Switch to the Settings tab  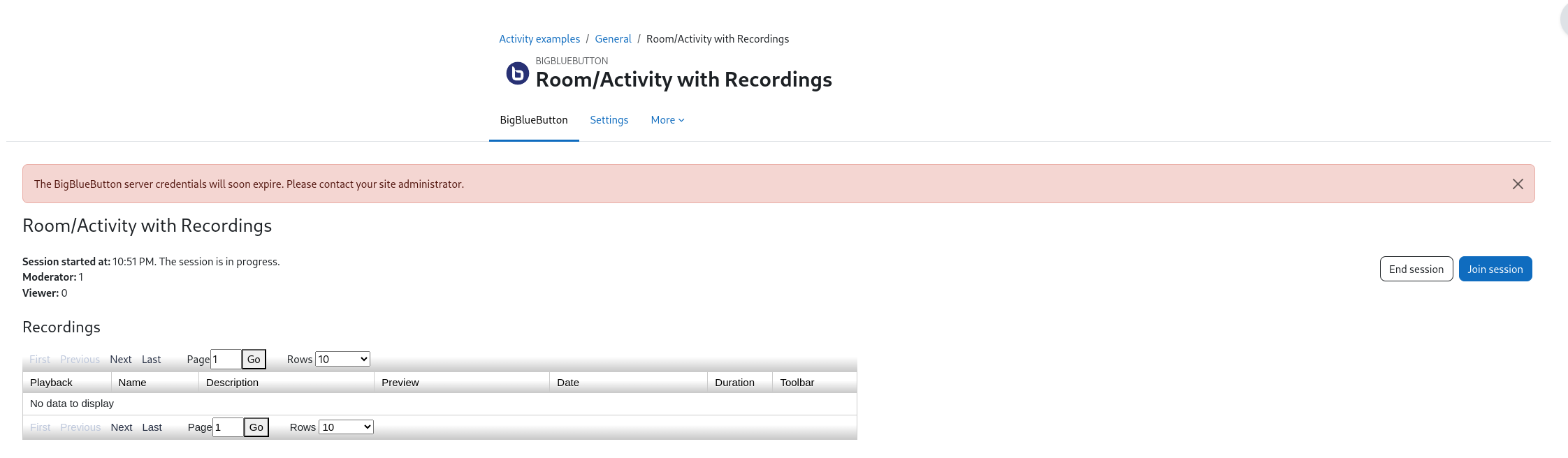tap(609, 120)
